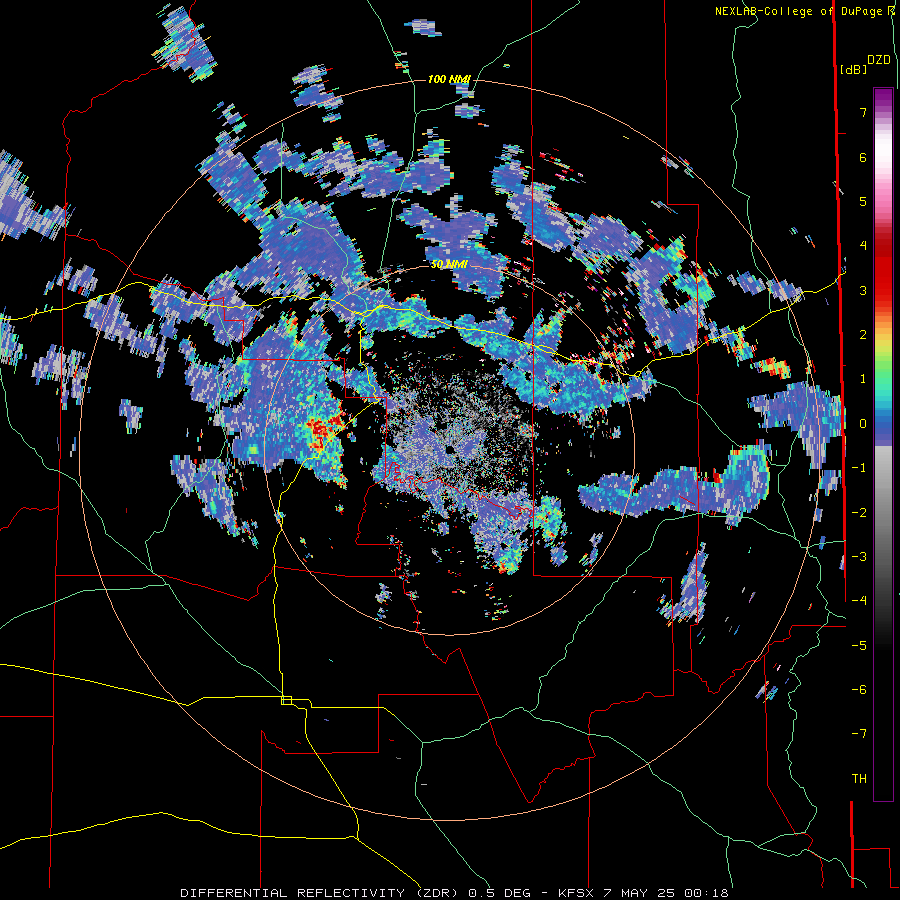
Task: Click the small yellow square highway junction marker
Action: pyautogui.click(x=286, y=700)
